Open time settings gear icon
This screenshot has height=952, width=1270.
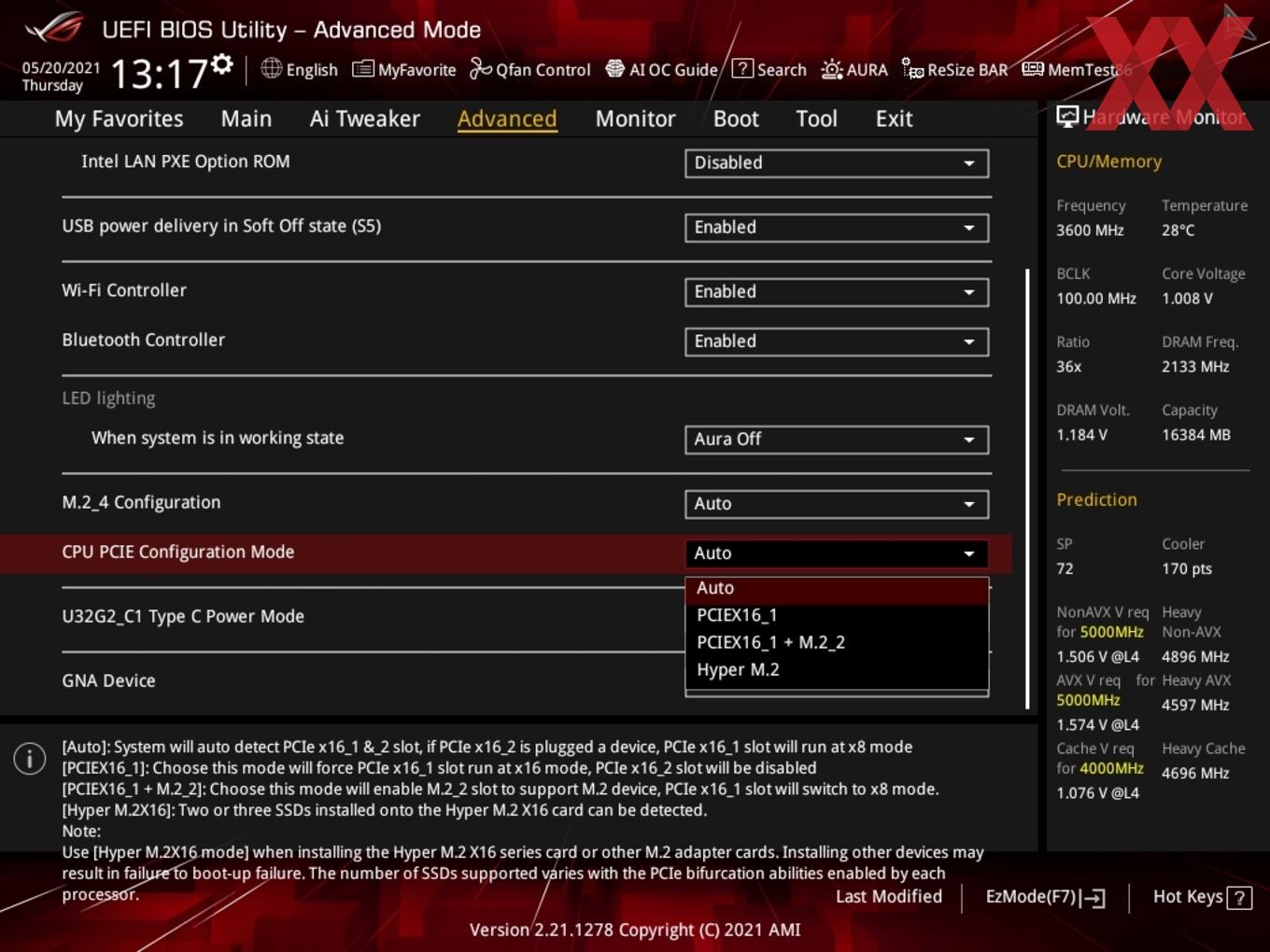pos(221,64)
